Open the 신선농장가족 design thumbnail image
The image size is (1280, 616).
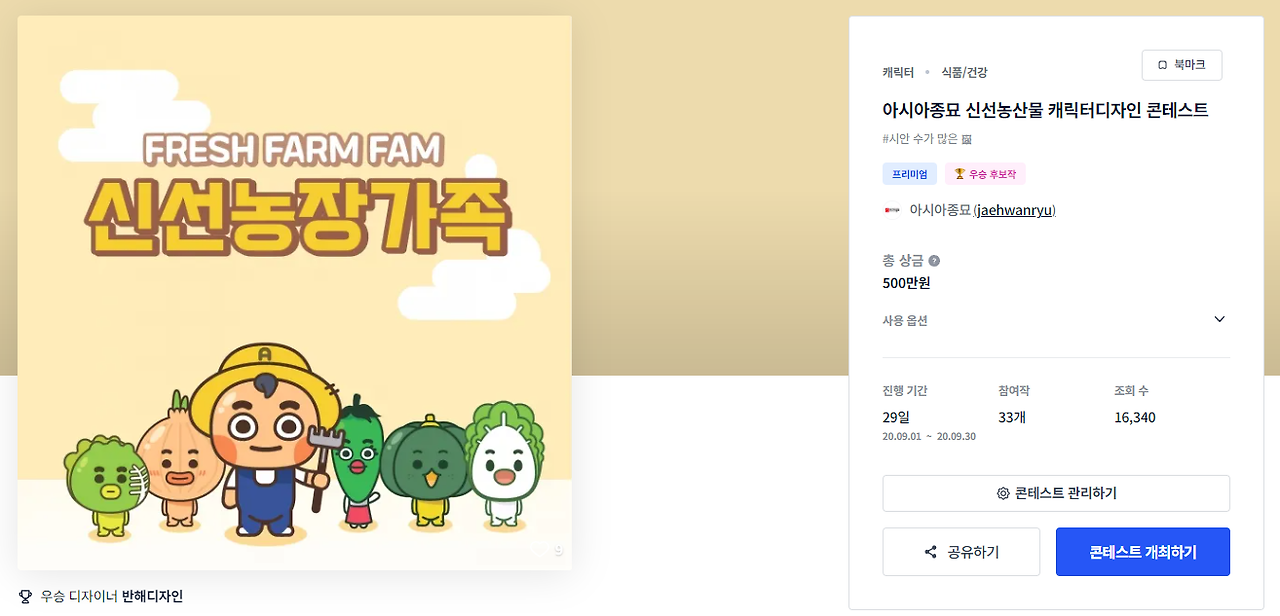(295, 292)
